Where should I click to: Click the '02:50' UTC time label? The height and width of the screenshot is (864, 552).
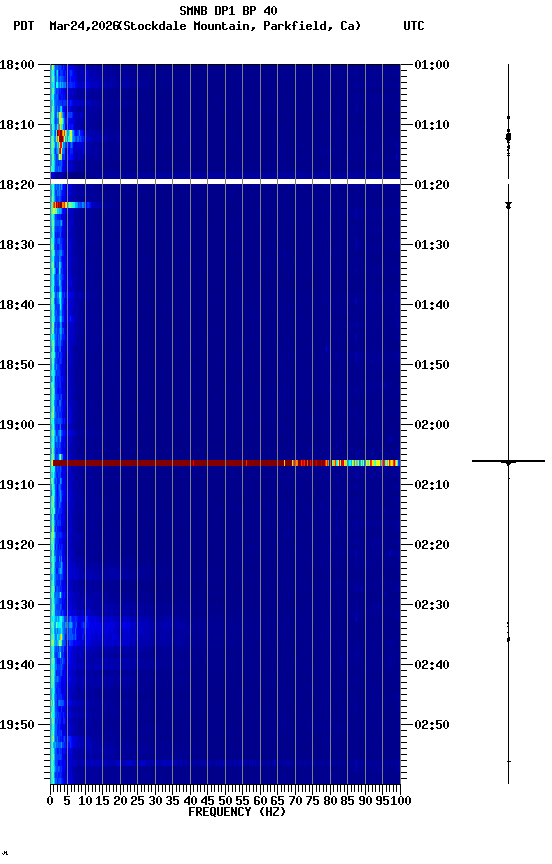pyautogui.click(x=432, y=726)
